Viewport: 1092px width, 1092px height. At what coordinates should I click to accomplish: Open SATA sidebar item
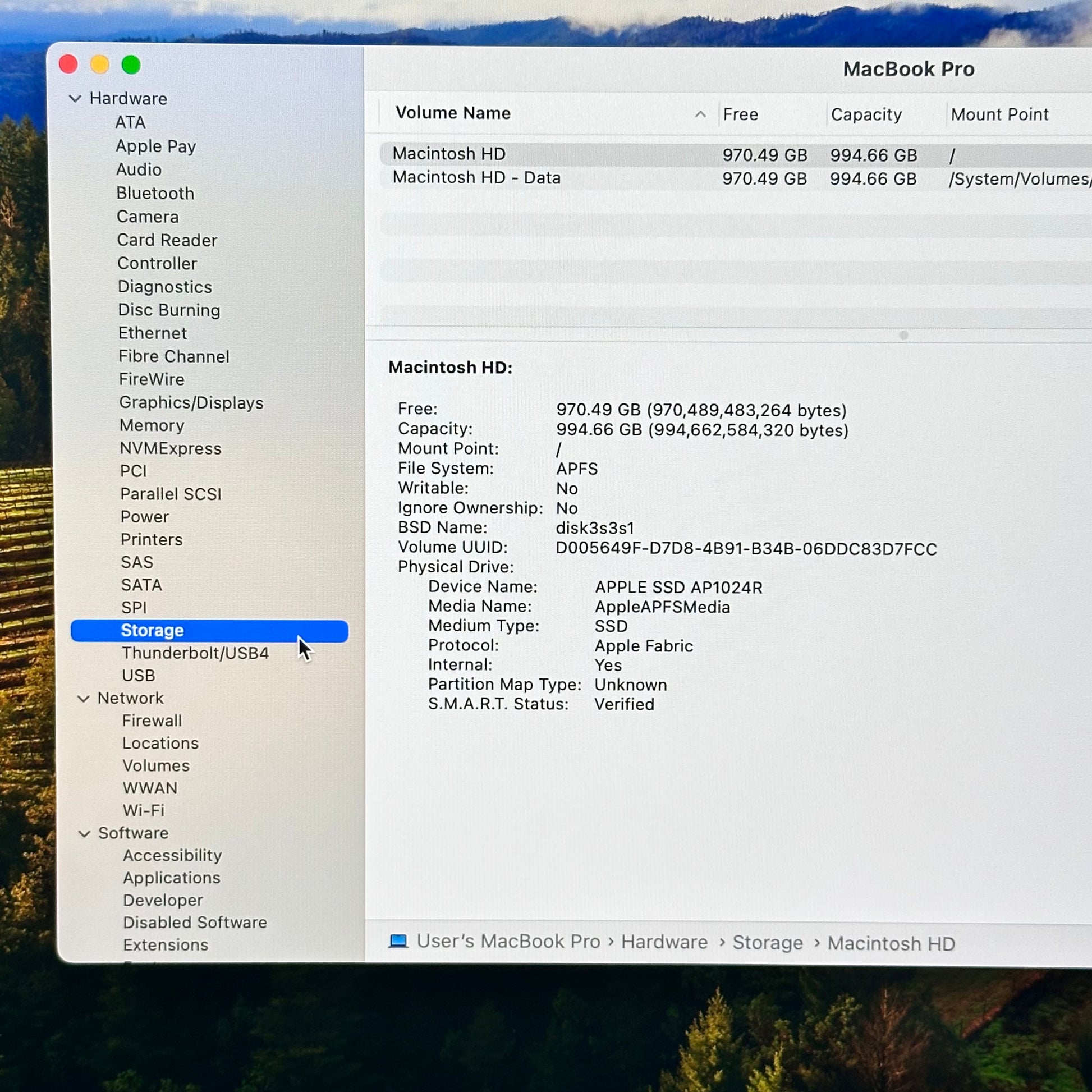click(142, 585)
